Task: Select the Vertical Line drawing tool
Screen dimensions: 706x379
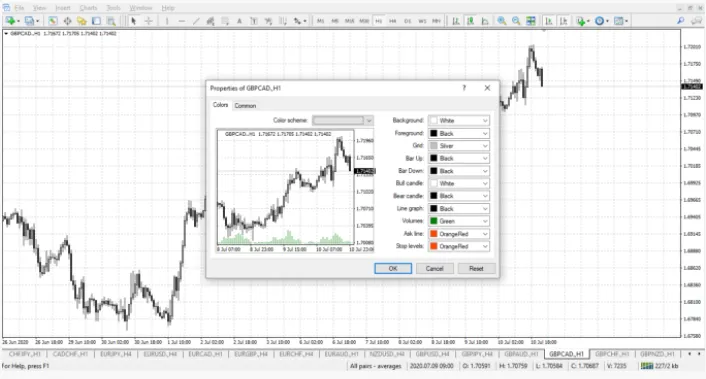Action: (167, 21)
